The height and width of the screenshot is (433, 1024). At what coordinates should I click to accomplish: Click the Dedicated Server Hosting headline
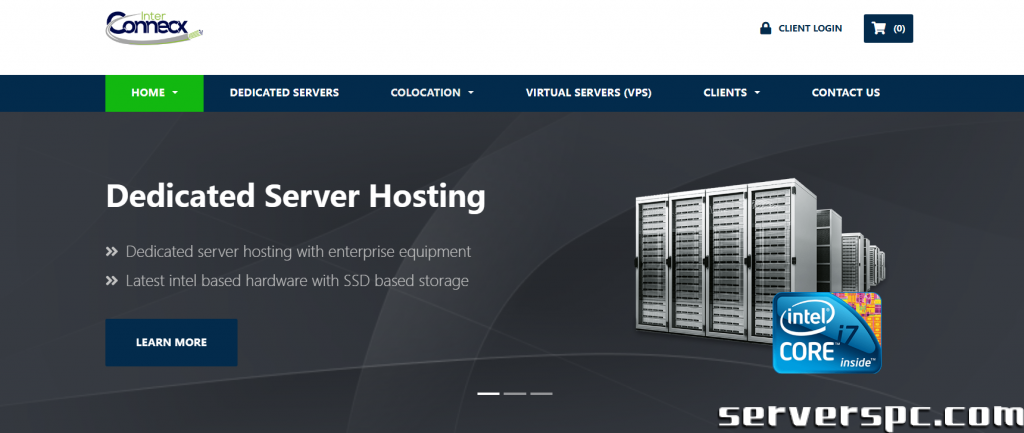295,195
